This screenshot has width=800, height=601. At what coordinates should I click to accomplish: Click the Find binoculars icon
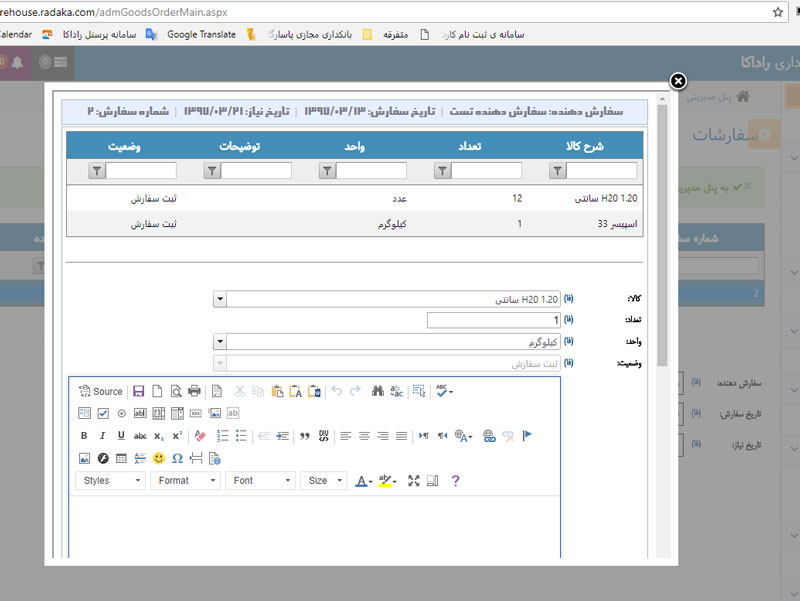(377, 391)
